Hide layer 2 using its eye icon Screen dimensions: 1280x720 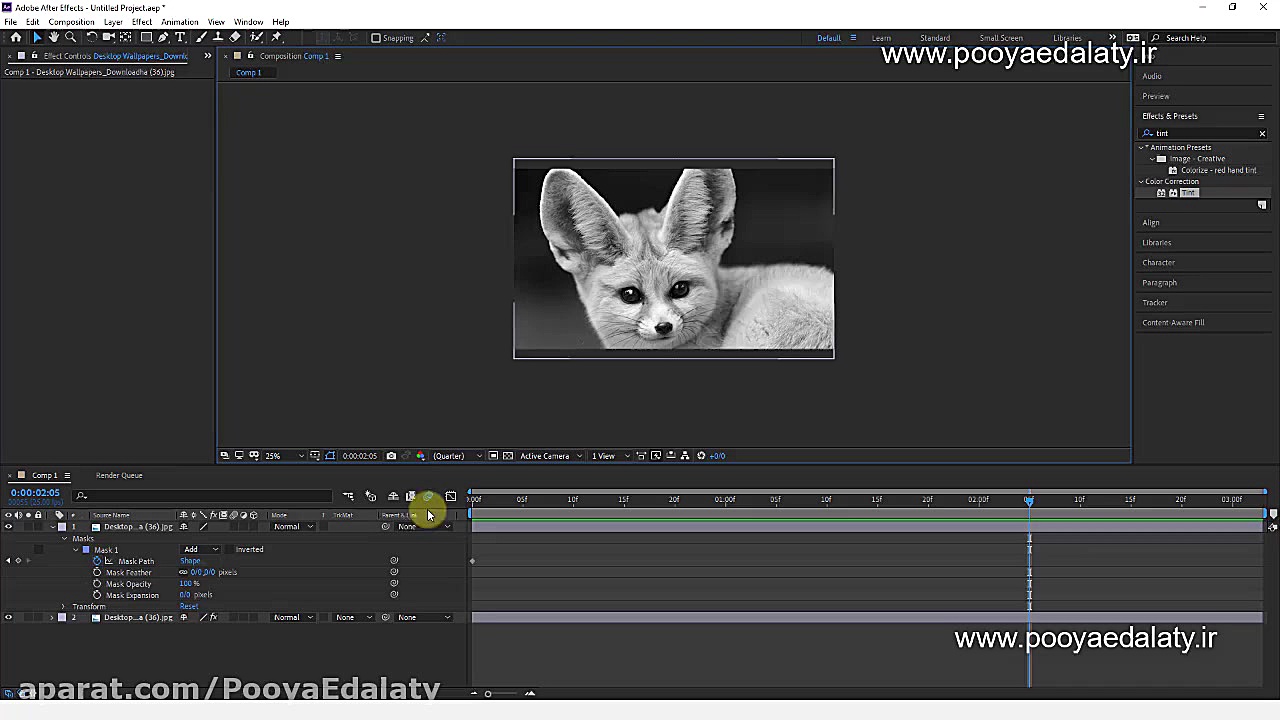tap(8, 617)
